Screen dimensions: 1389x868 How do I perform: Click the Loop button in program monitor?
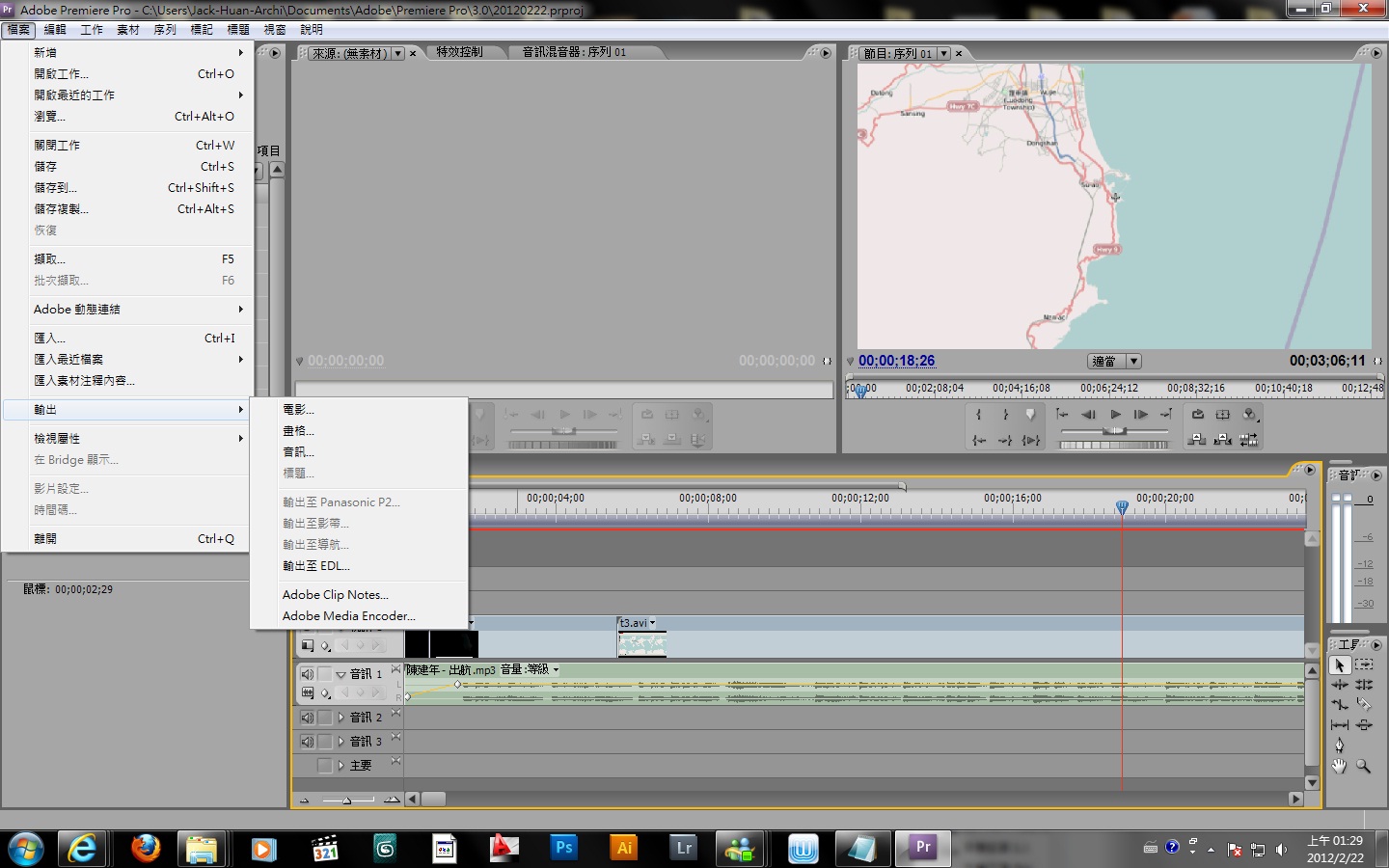pyautogui.click(x=1198, y=415)
